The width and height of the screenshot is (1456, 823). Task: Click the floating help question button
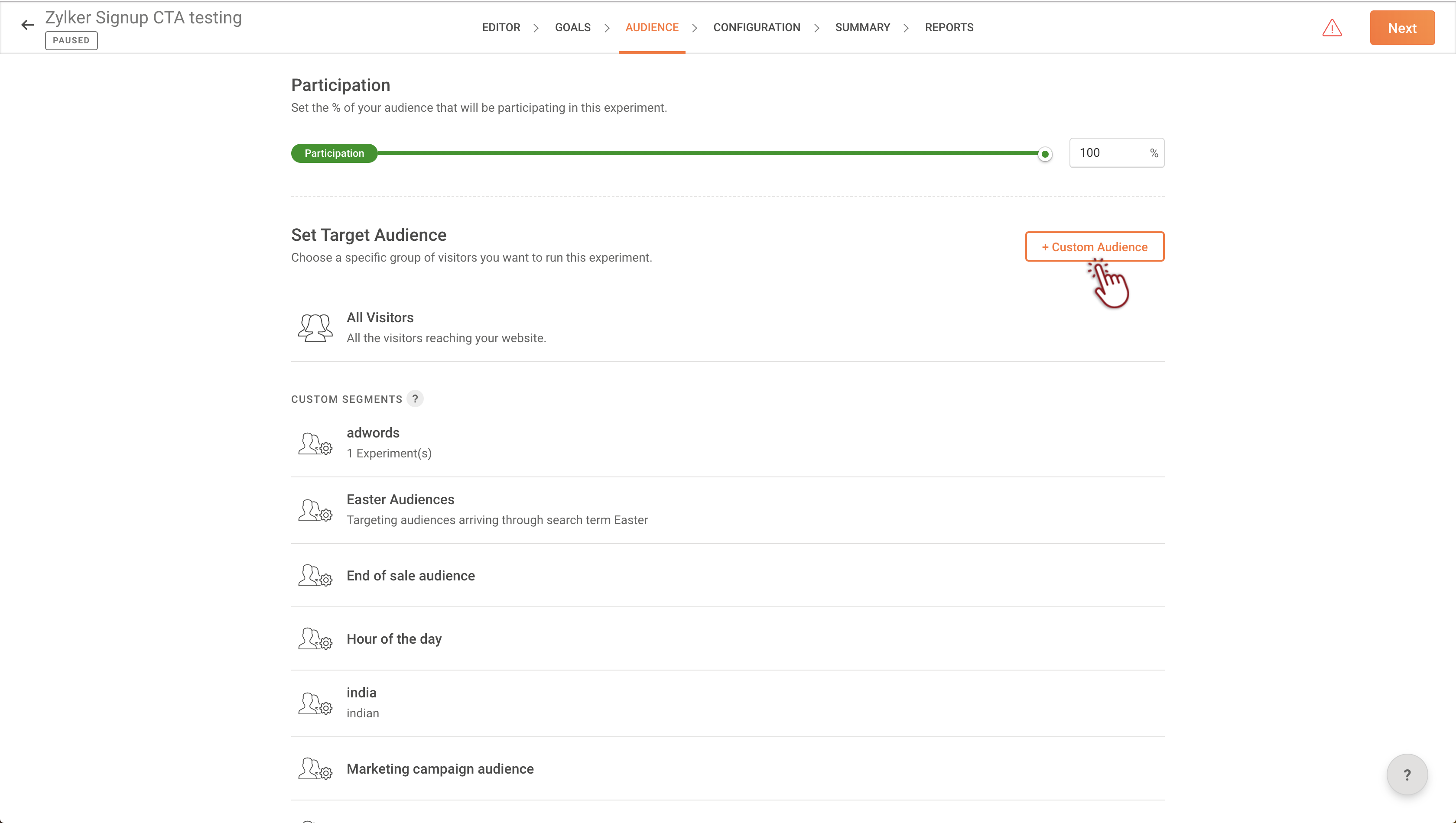click(1406, 774)
